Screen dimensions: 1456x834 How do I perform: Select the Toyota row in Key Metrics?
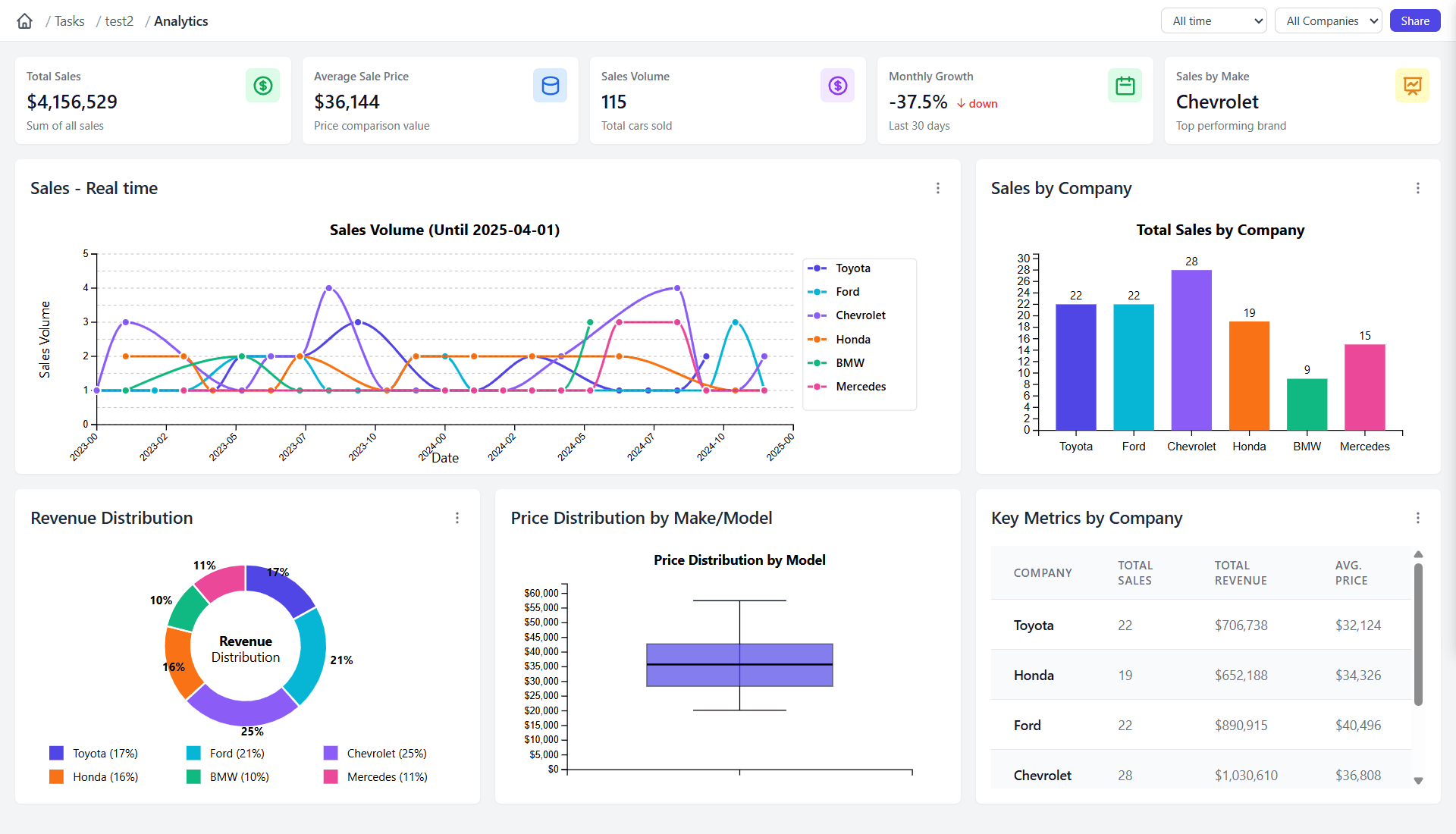(x=1201, y=625)
